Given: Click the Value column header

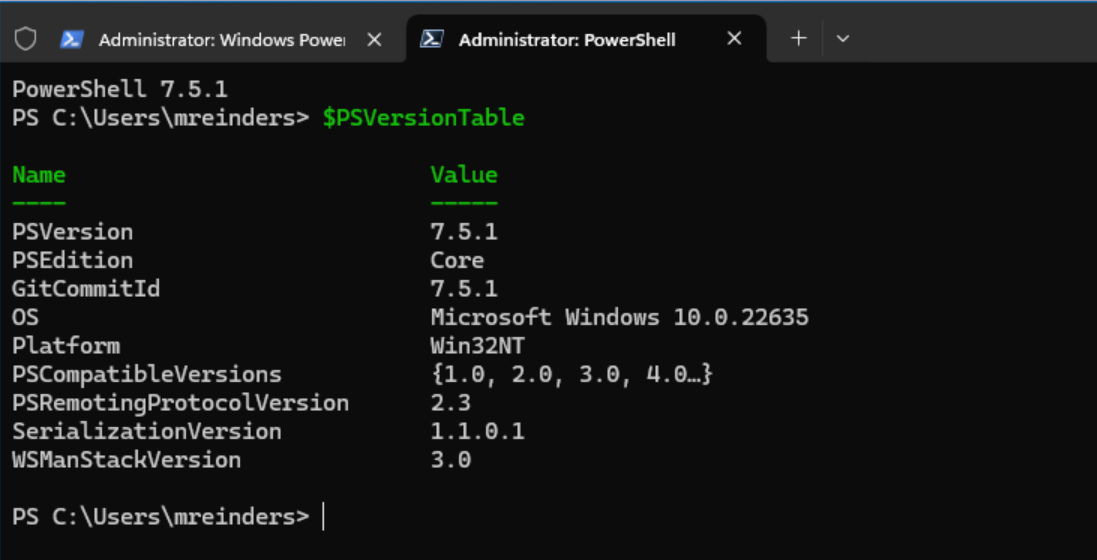Looking at the screenshot, I should tap(464, 174).
